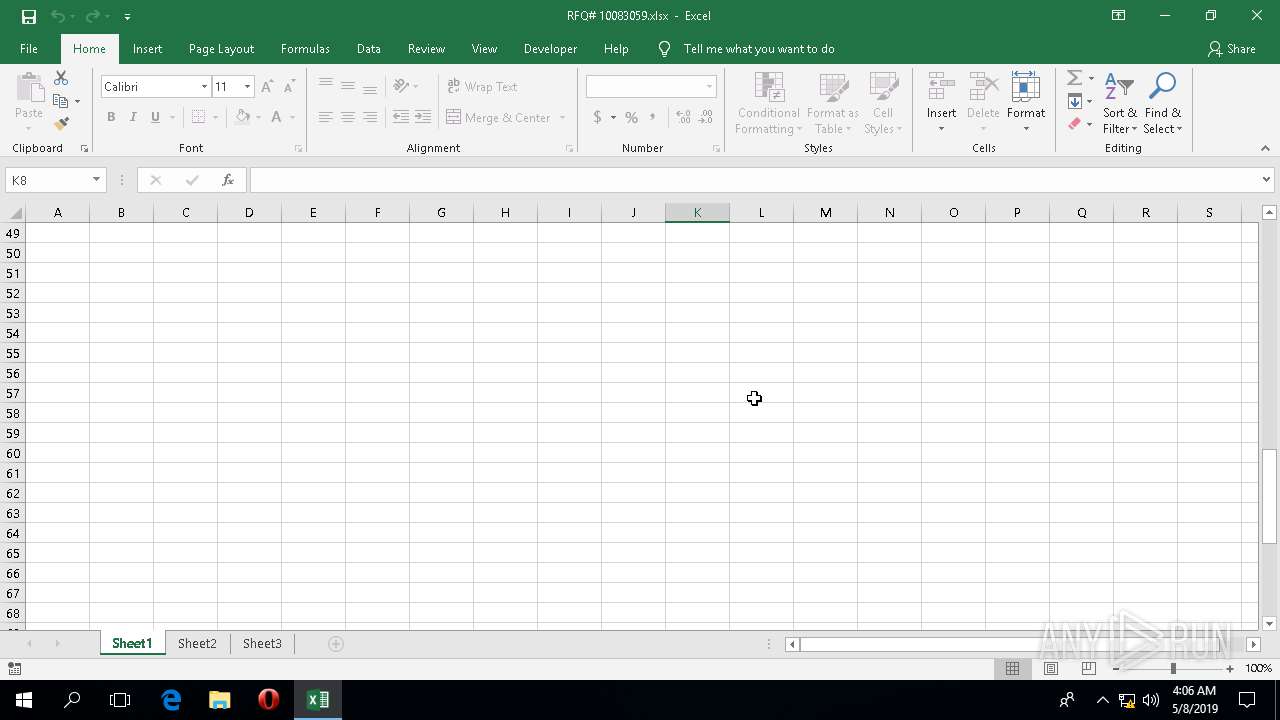
Task: Toggle Top Align
Action: [x=326, y=86]
